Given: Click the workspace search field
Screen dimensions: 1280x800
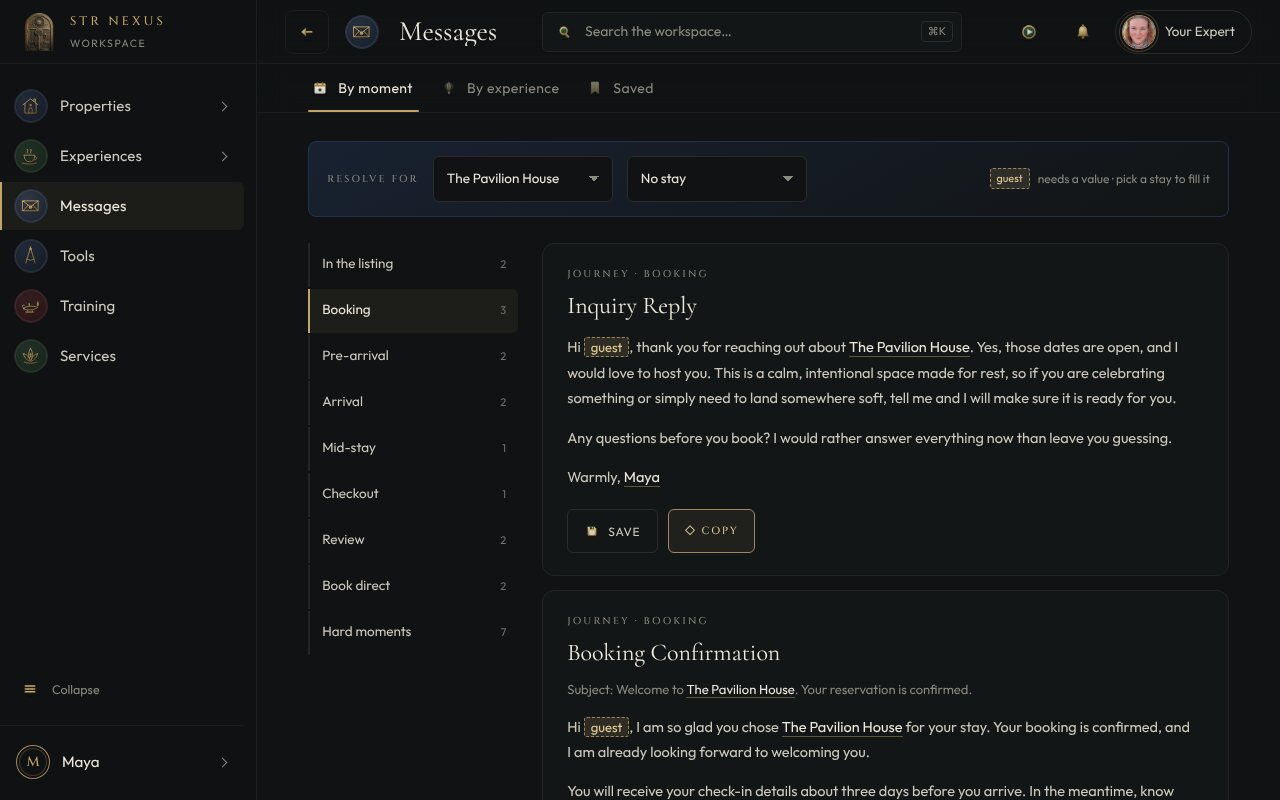Looking at the screenshot, I should click(752, 32).
